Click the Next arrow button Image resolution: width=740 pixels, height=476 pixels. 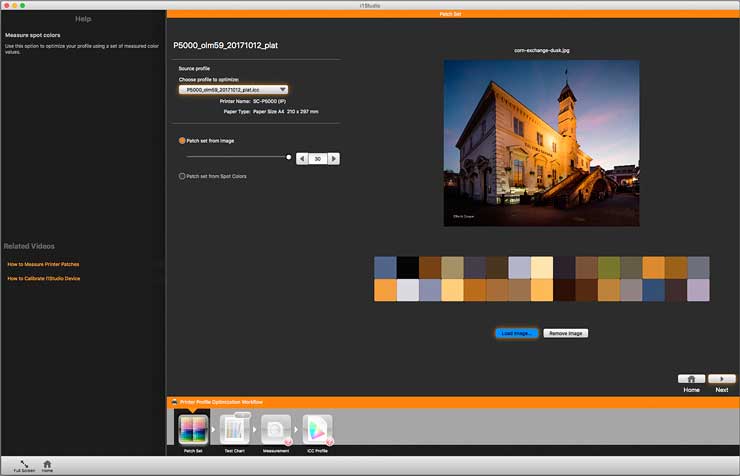tap(722, 379)
